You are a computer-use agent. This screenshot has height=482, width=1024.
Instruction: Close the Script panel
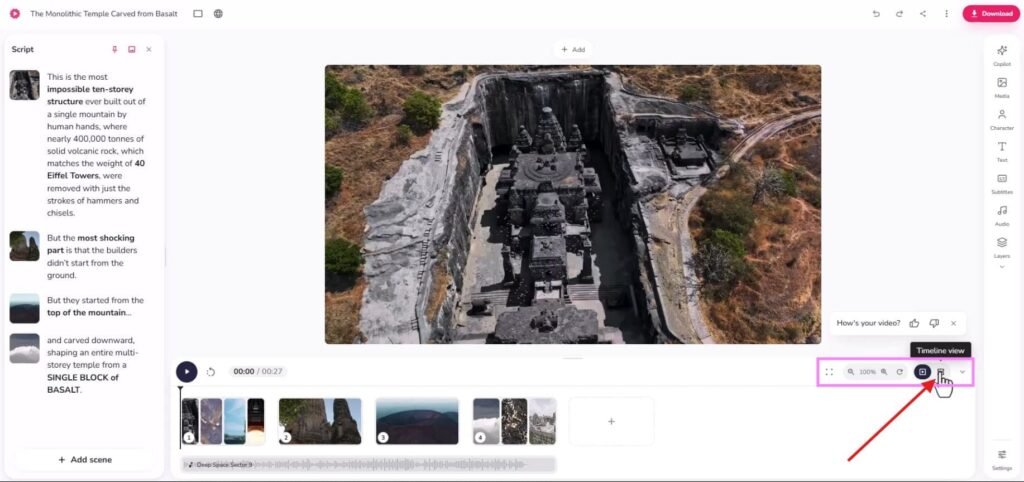pyautogui.click(x=149, y=50)
